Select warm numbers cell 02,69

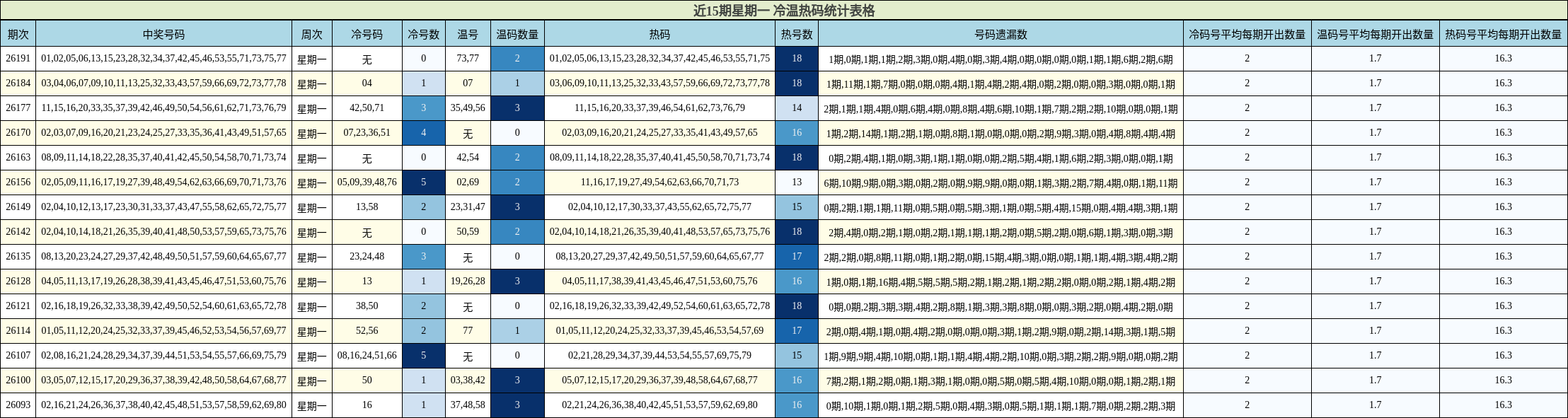(x=468, y=182)
